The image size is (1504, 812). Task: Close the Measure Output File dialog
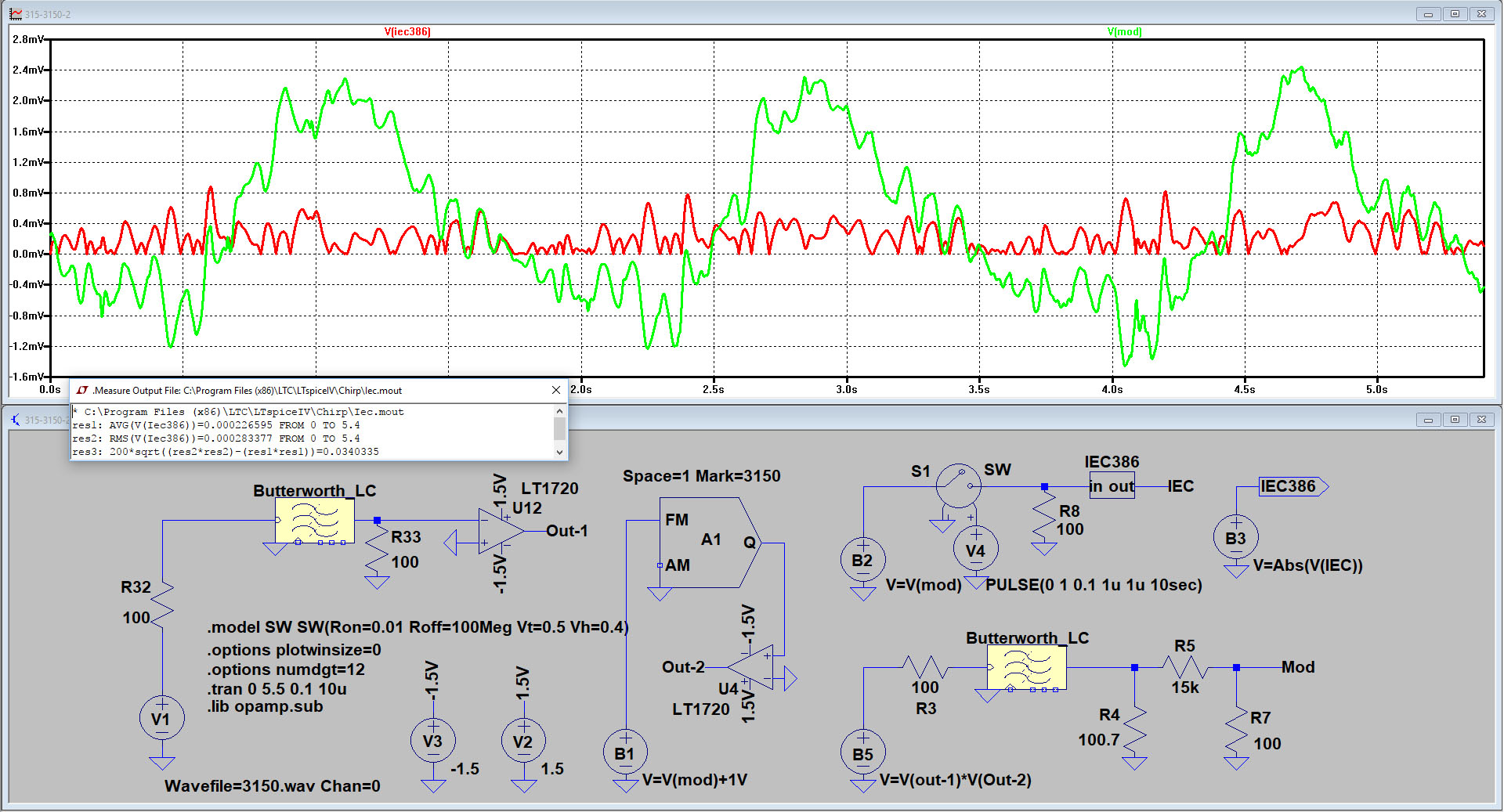point(556,390)
